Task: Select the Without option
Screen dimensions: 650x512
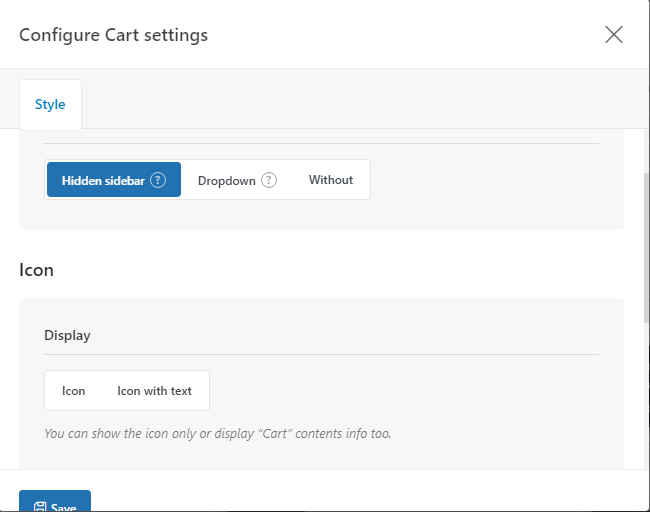Action: click(331, 180)
